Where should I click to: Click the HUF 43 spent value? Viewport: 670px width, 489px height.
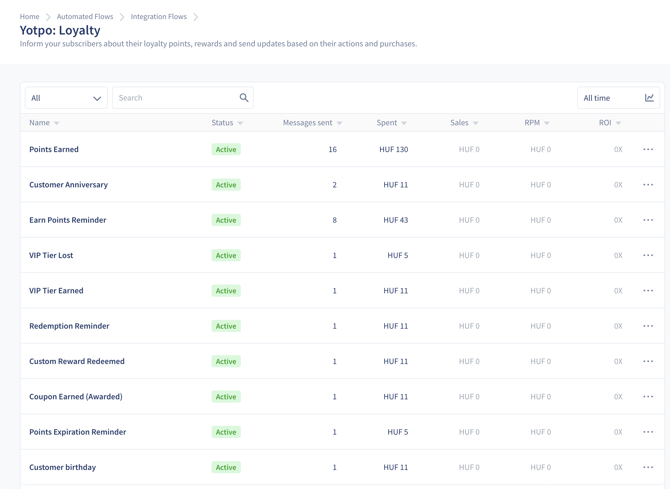click(x=396, y=220)
